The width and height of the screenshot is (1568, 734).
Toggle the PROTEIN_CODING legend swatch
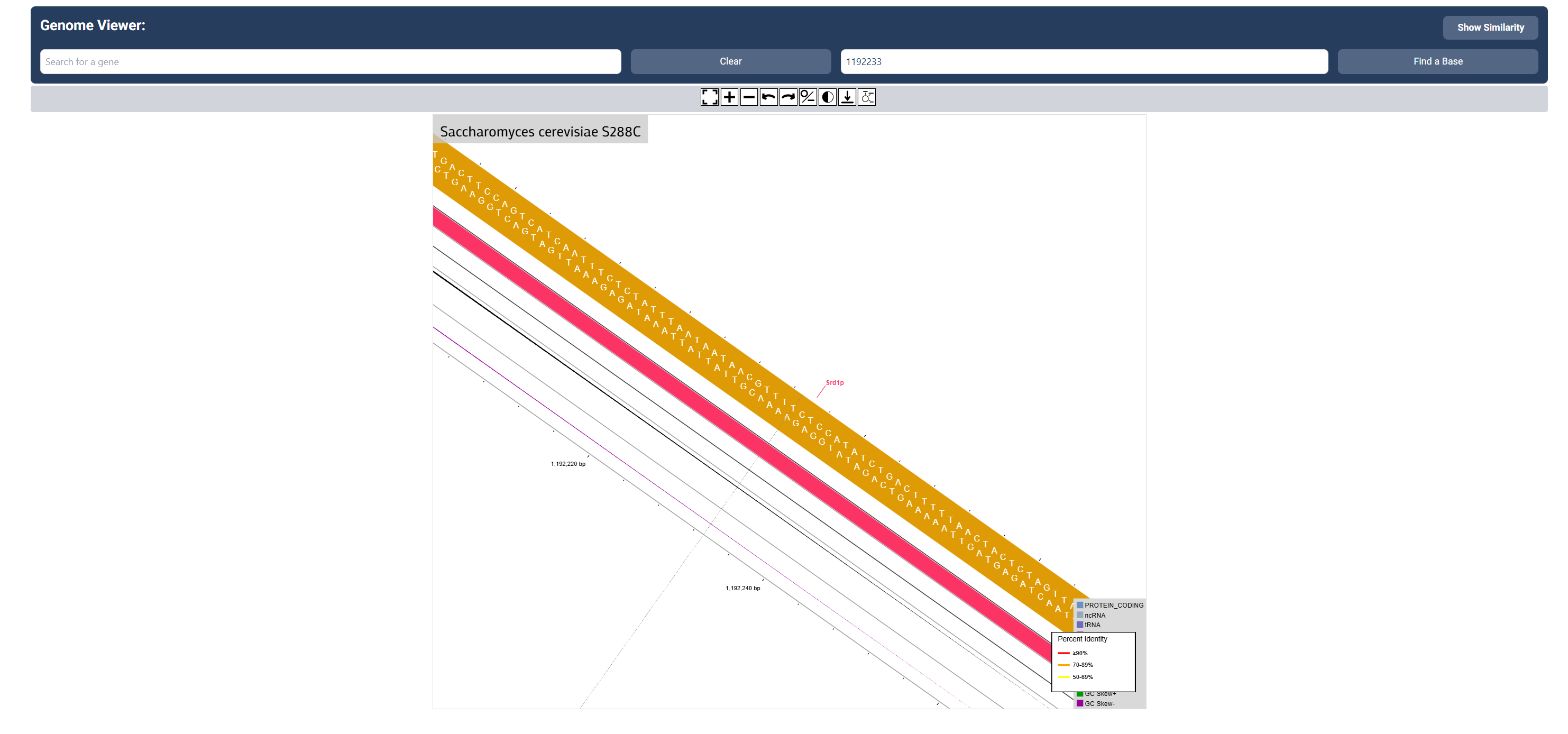pyautogui.click(x=1080, y=605)
